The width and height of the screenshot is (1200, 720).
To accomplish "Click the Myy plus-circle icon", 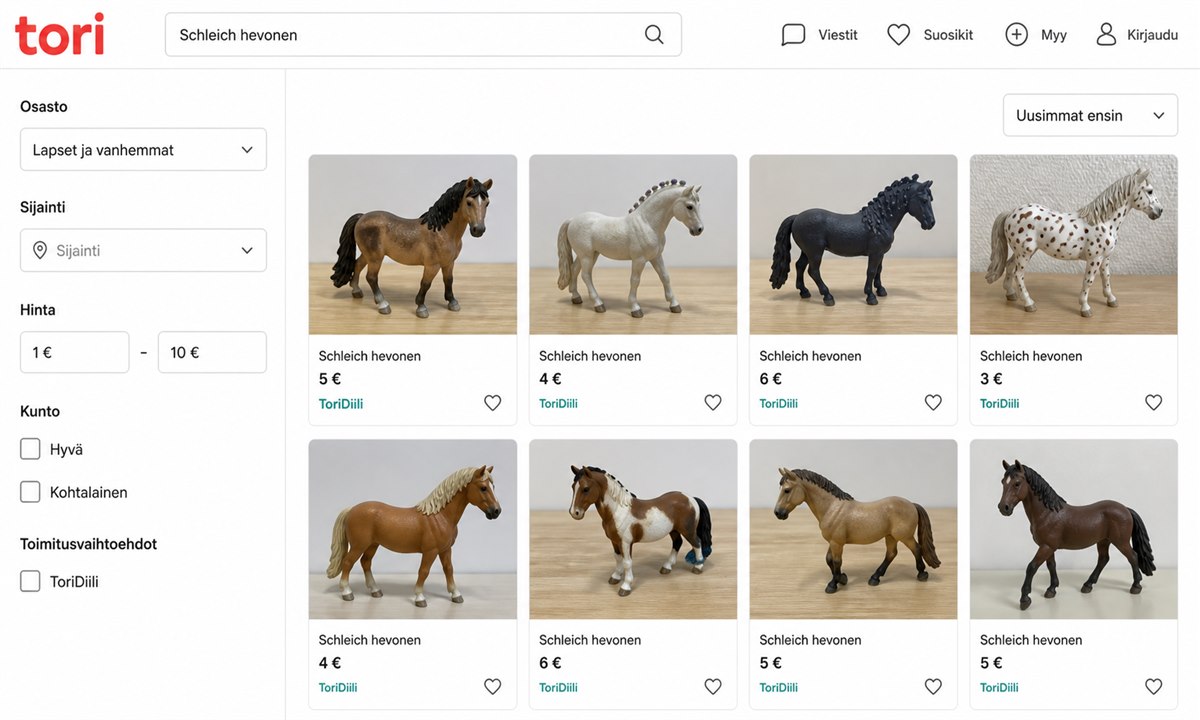I will pos(1016,35).
